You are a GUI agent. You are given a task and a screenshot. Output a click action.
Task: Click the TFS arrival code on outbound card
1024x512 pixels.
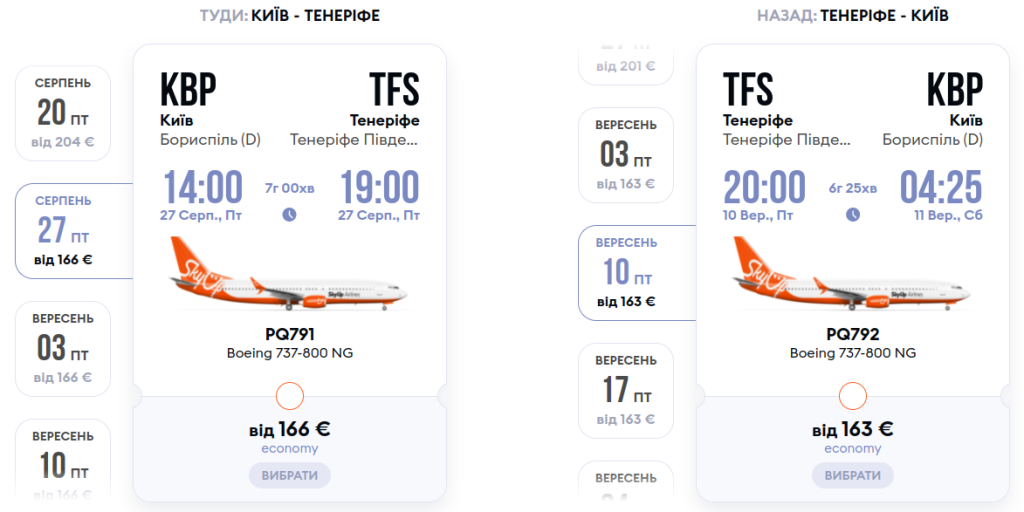point(394,90)
